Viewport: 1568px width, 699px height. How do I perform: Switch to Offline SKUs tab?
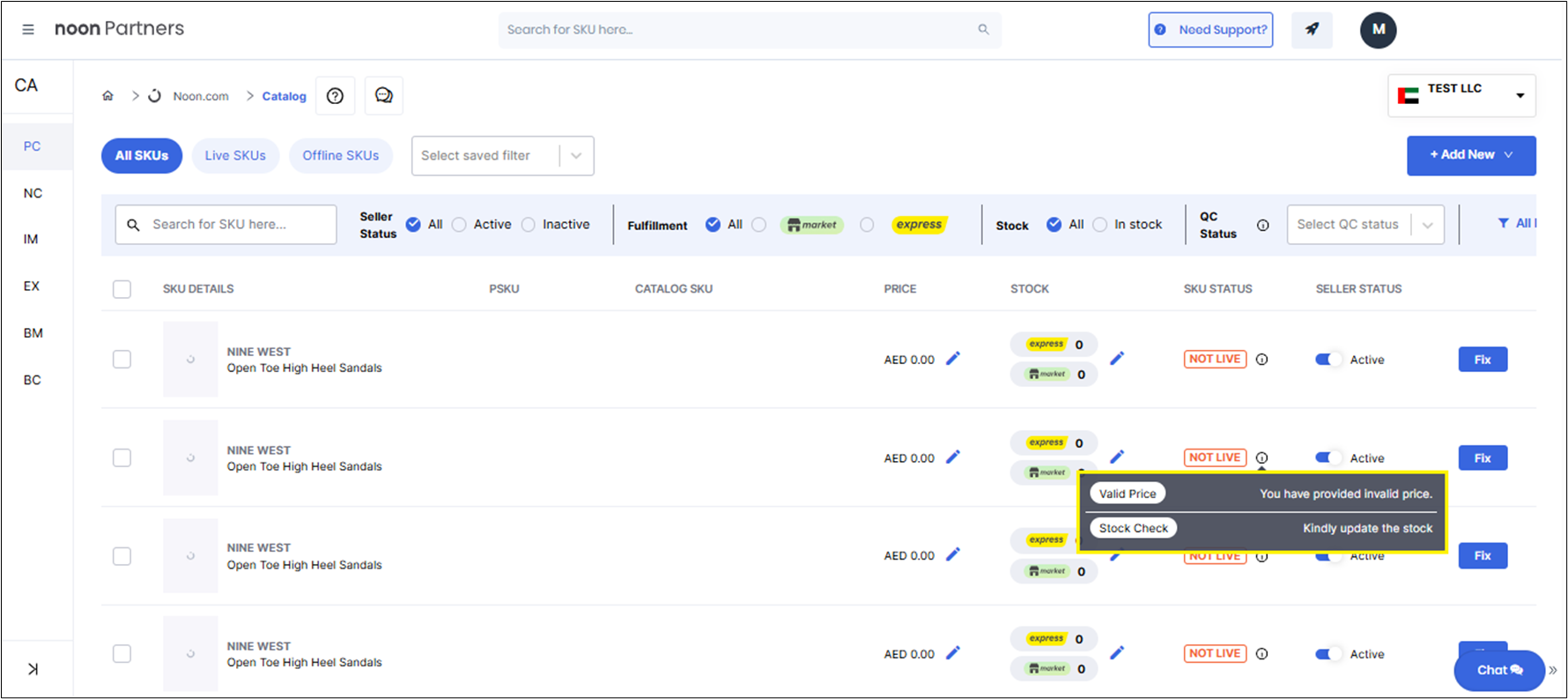pyautogui.click(x=341, y=155)
